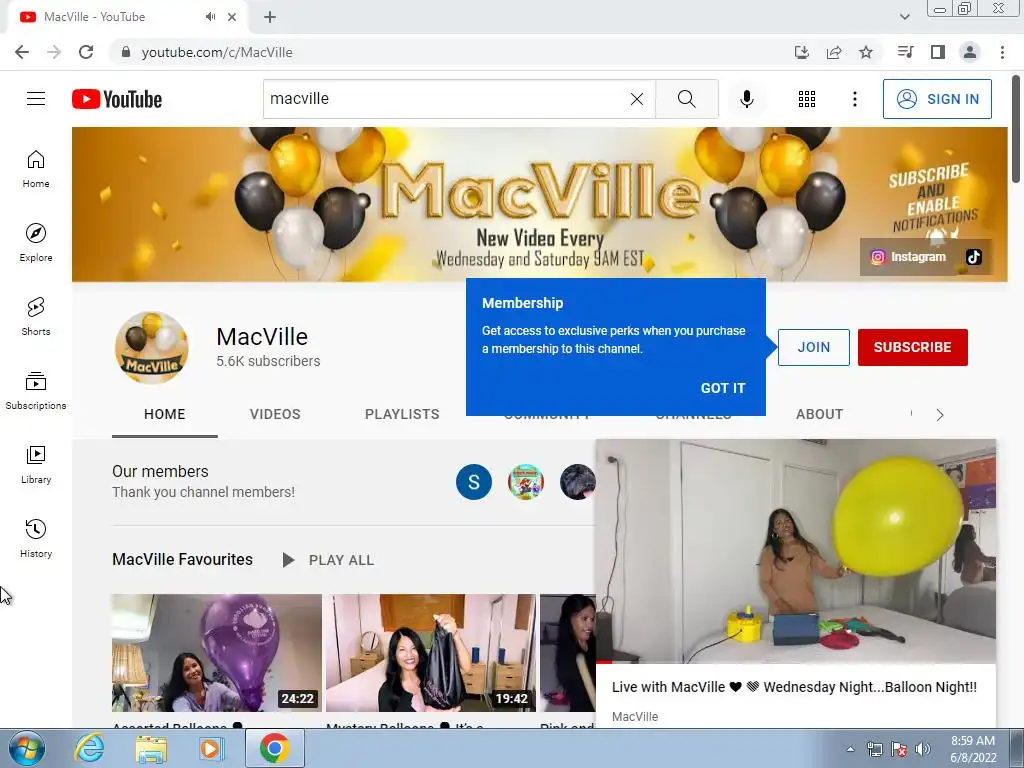The image size is (1024, 768).
Task: Open the Chrome three-dot menu
Action: point(1002,52)
